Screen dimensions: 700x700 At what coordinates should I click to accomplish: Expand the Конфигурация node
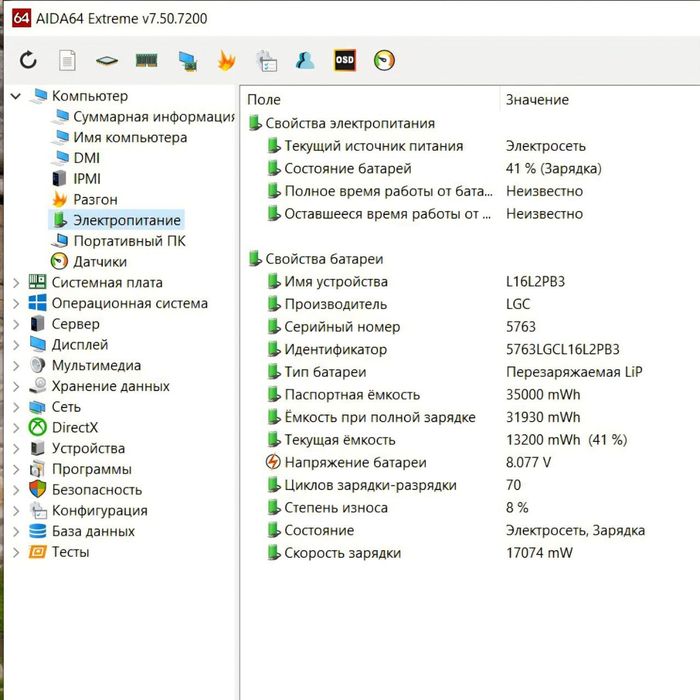coord(16,511)
